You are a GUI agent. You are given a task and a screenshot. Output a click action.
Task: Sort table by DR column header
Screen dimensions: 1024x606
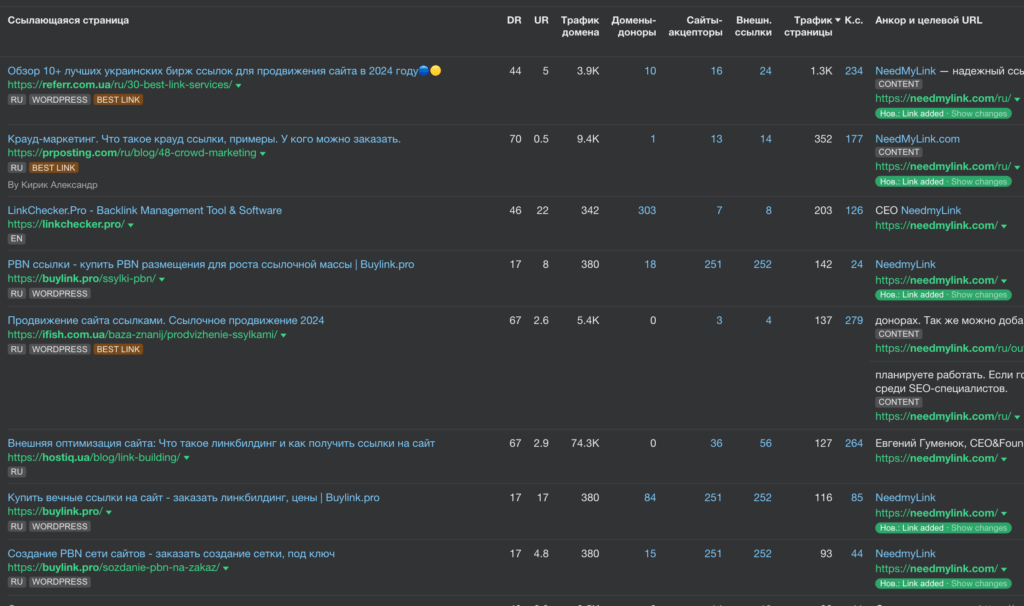pyautogui.click(x=514, y=20)
